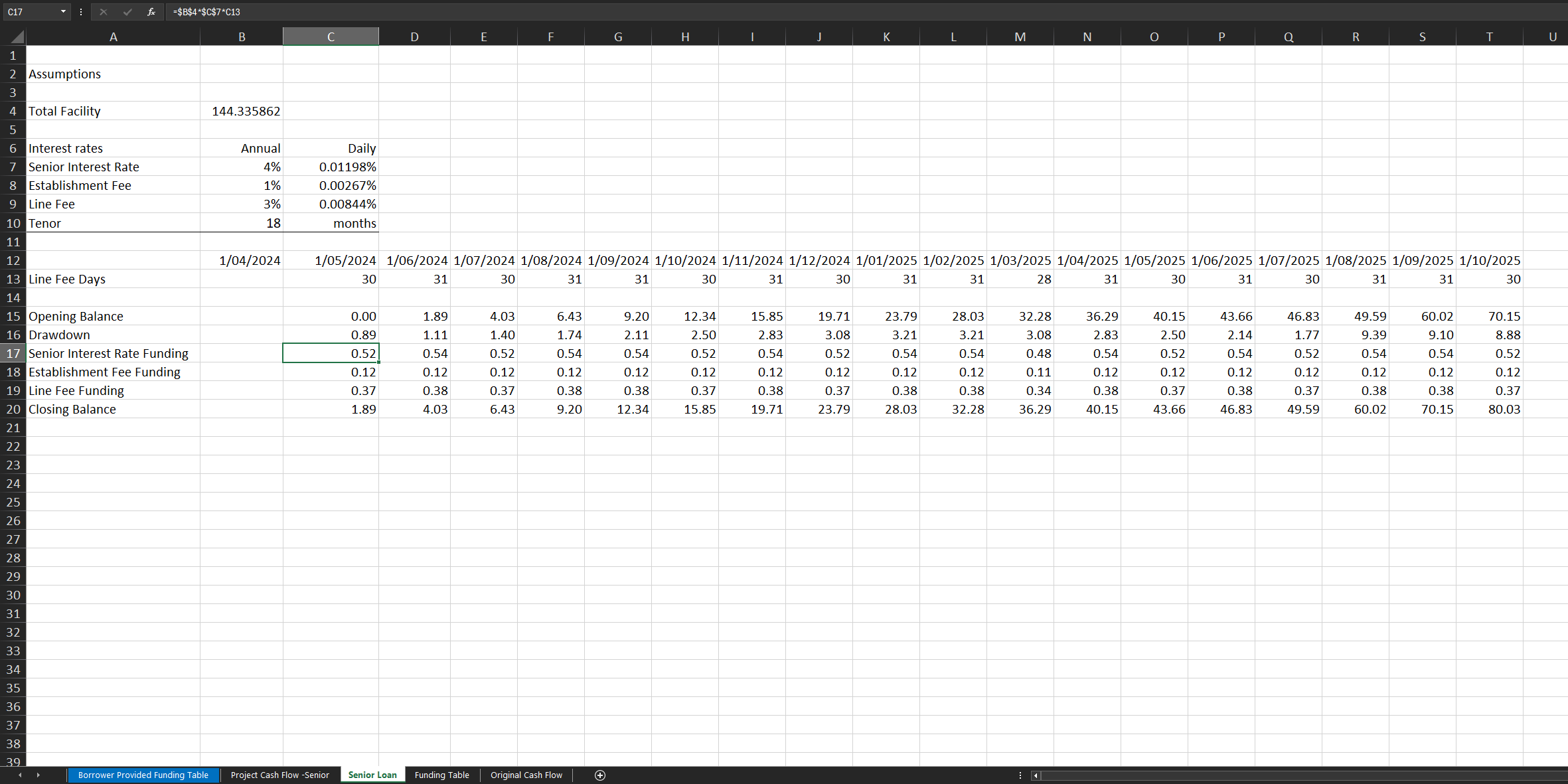Select Opening Balance value 70.15
The height and width of the screenshot is (784, 1568).
(1489, 316)
